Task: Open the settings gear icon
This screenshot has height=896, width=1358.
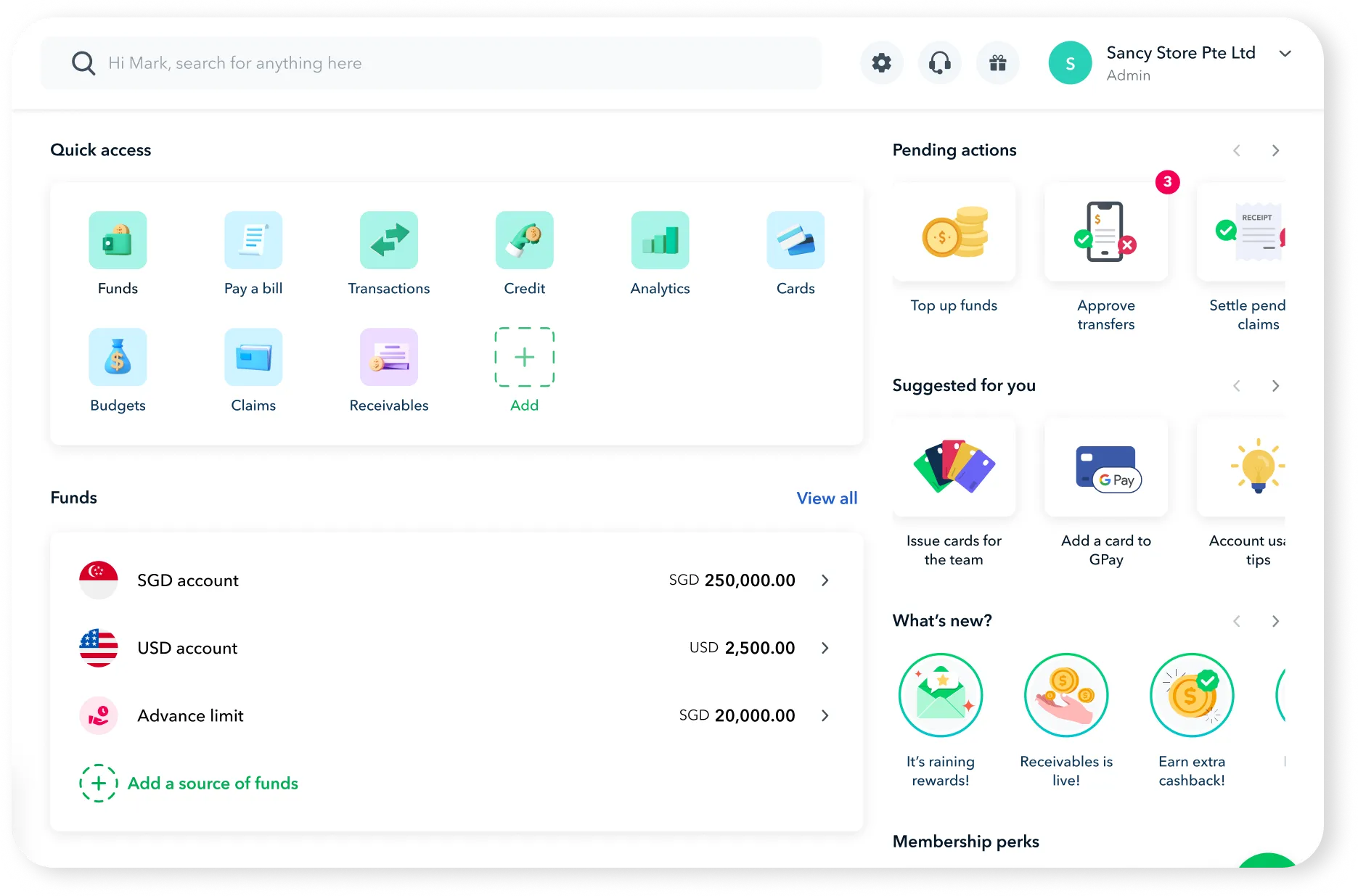Action: (881, 62)
